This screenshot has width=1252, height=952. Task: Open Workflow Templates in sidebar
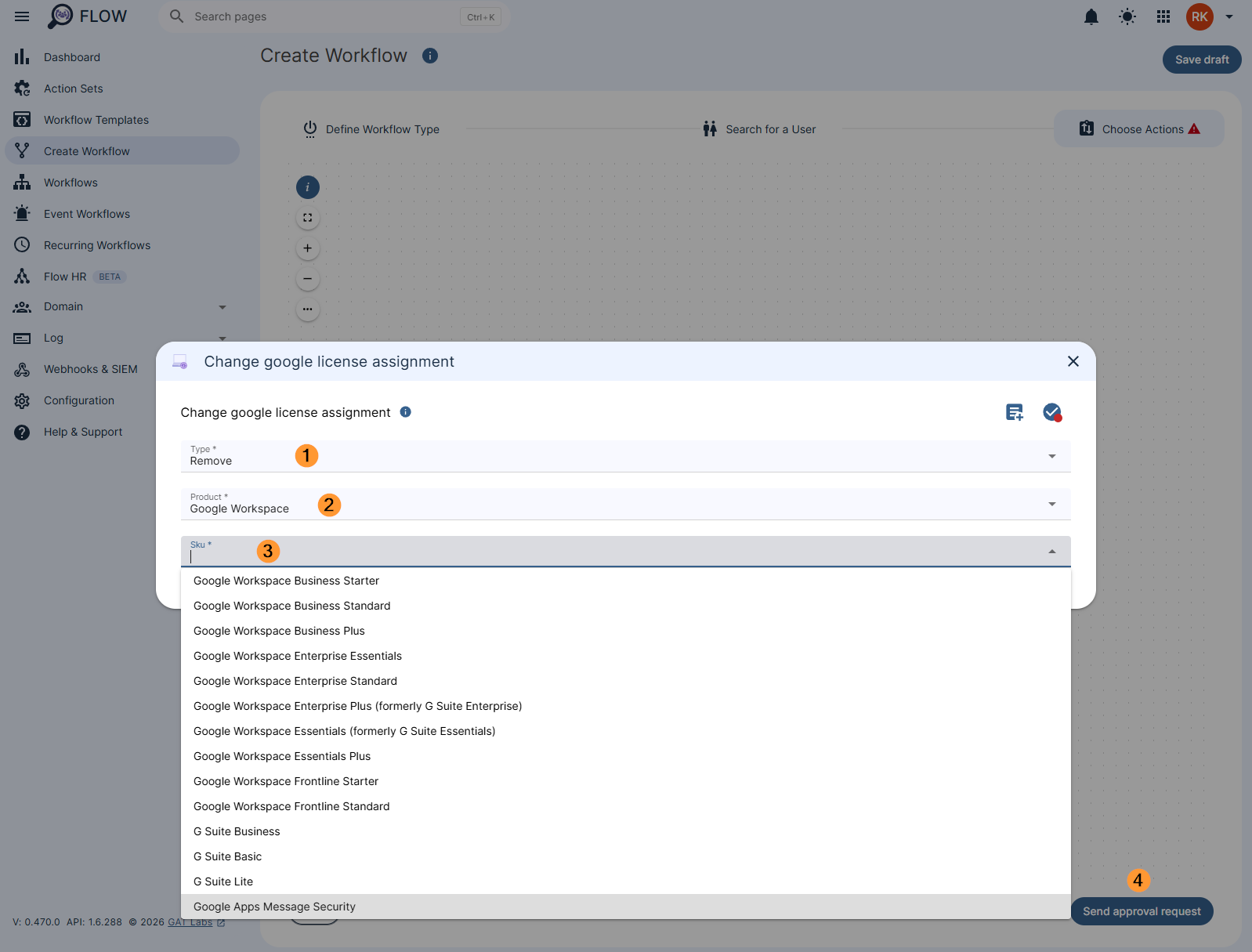click(x=122, y=120)
